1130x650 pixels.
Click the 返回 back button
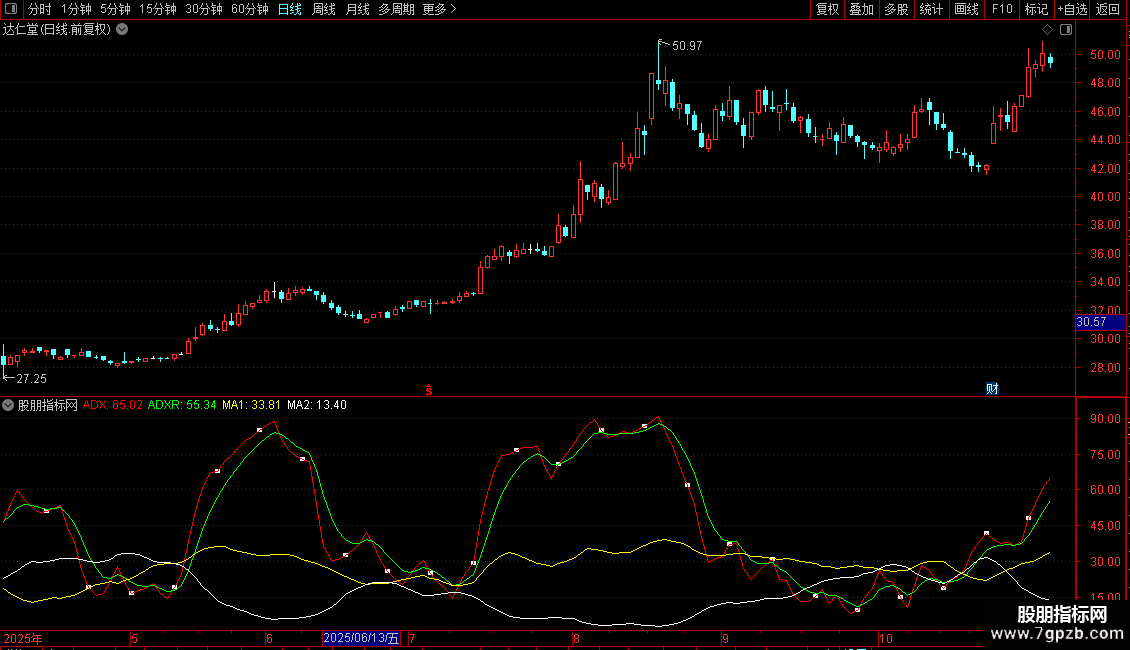point(1108,9)
